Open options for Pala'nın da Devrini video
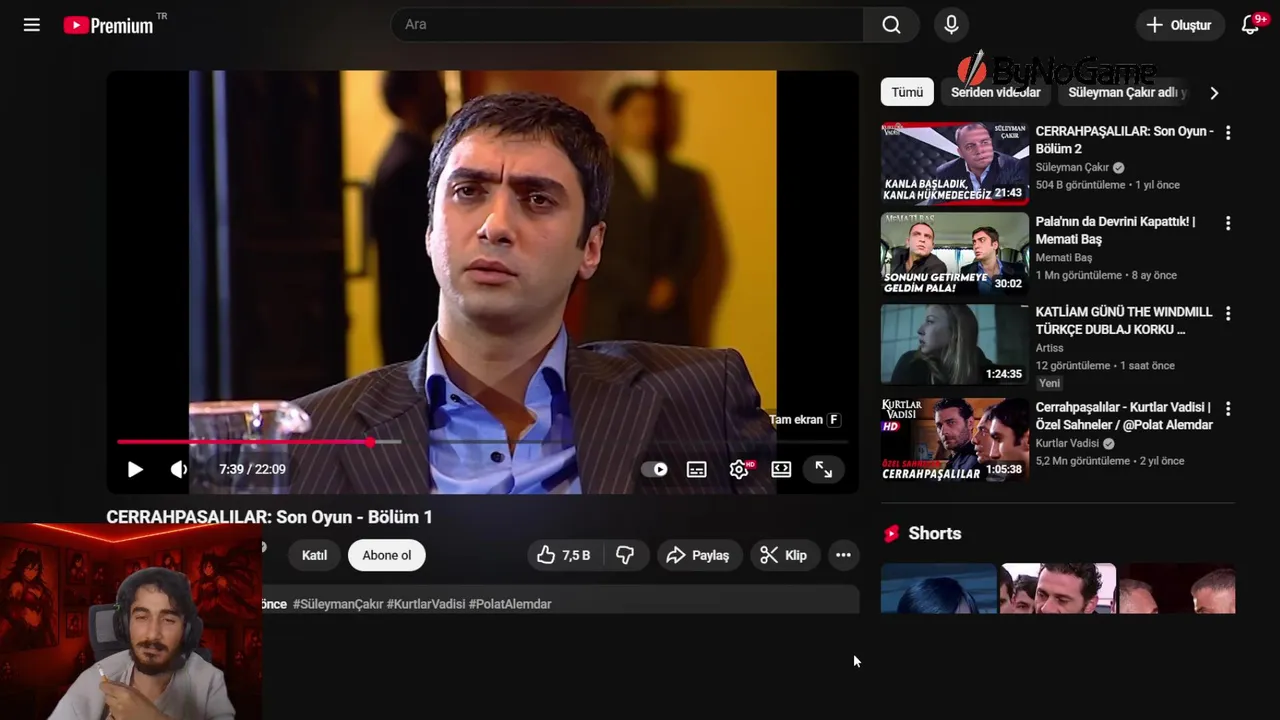 point(1228,223)
